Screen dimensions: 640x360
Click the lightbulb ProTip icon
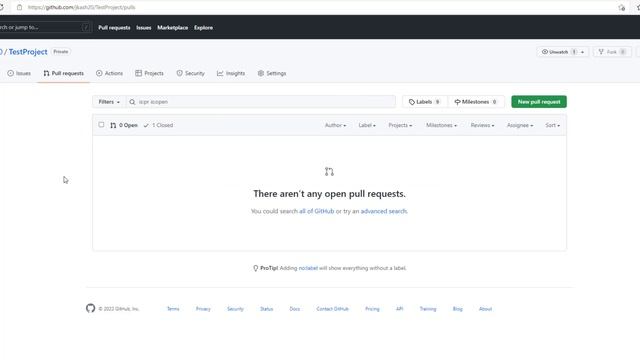[256, 268]
